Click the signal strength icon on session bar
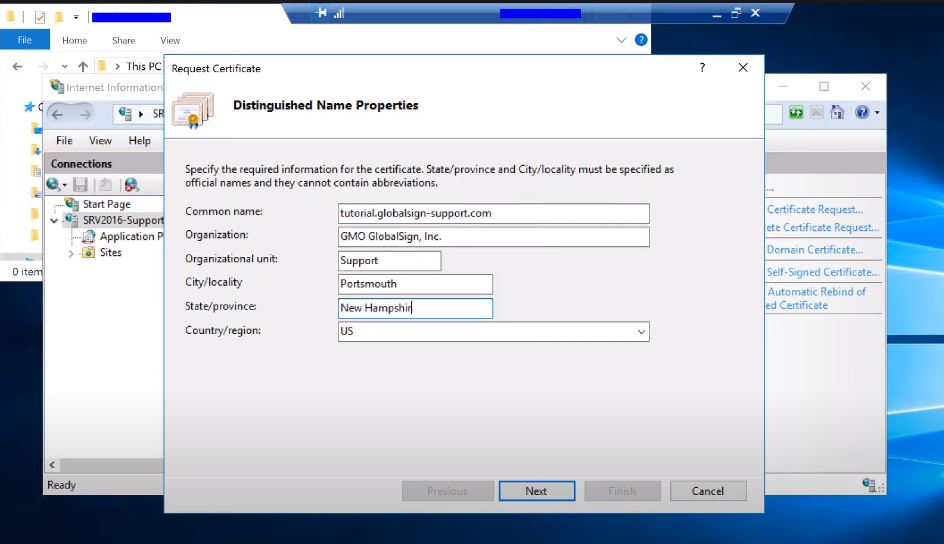Image resolution: width=944 pixels, height=544 pixels. [339, 13]
